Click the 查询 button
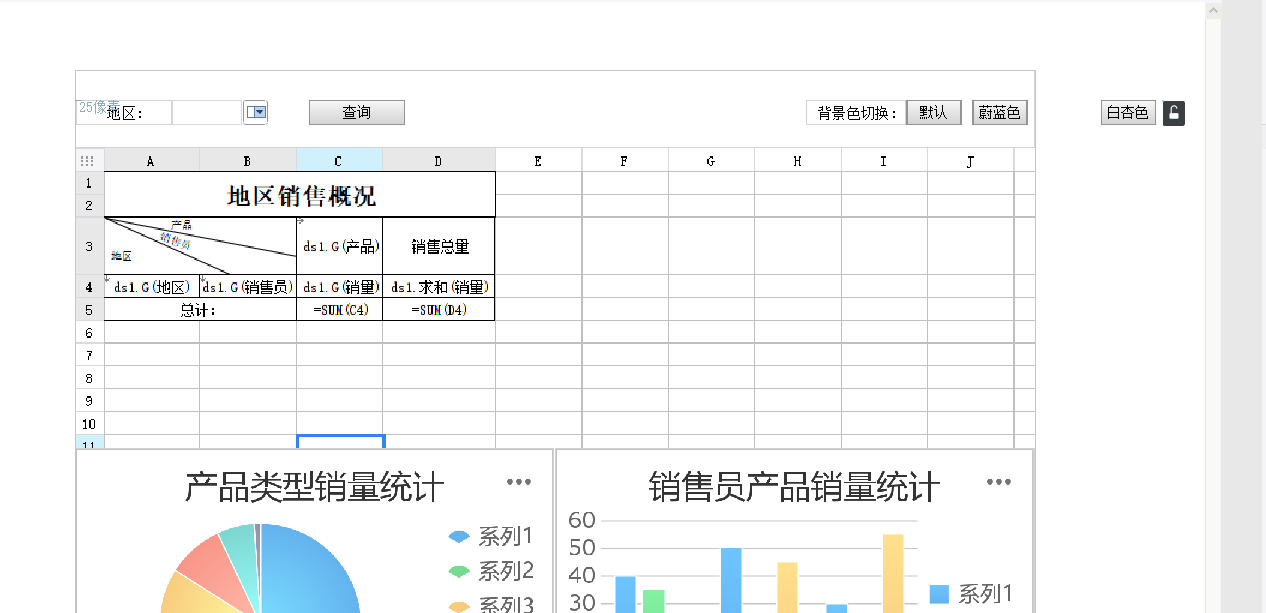This screenshot has height=613, width=1266. (357, 113)
